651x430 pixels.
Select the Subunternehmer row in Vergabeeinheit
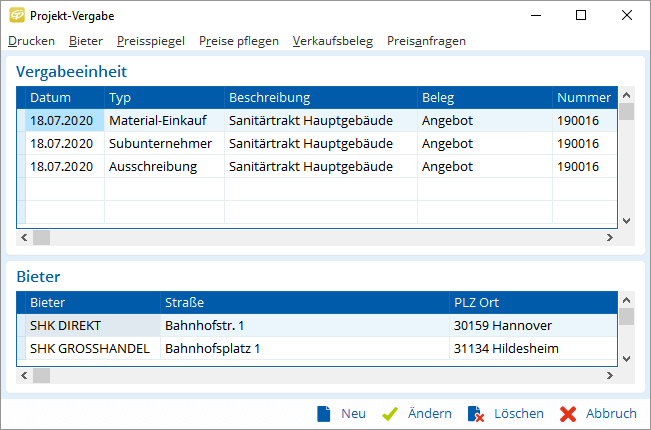coord(160,143)
